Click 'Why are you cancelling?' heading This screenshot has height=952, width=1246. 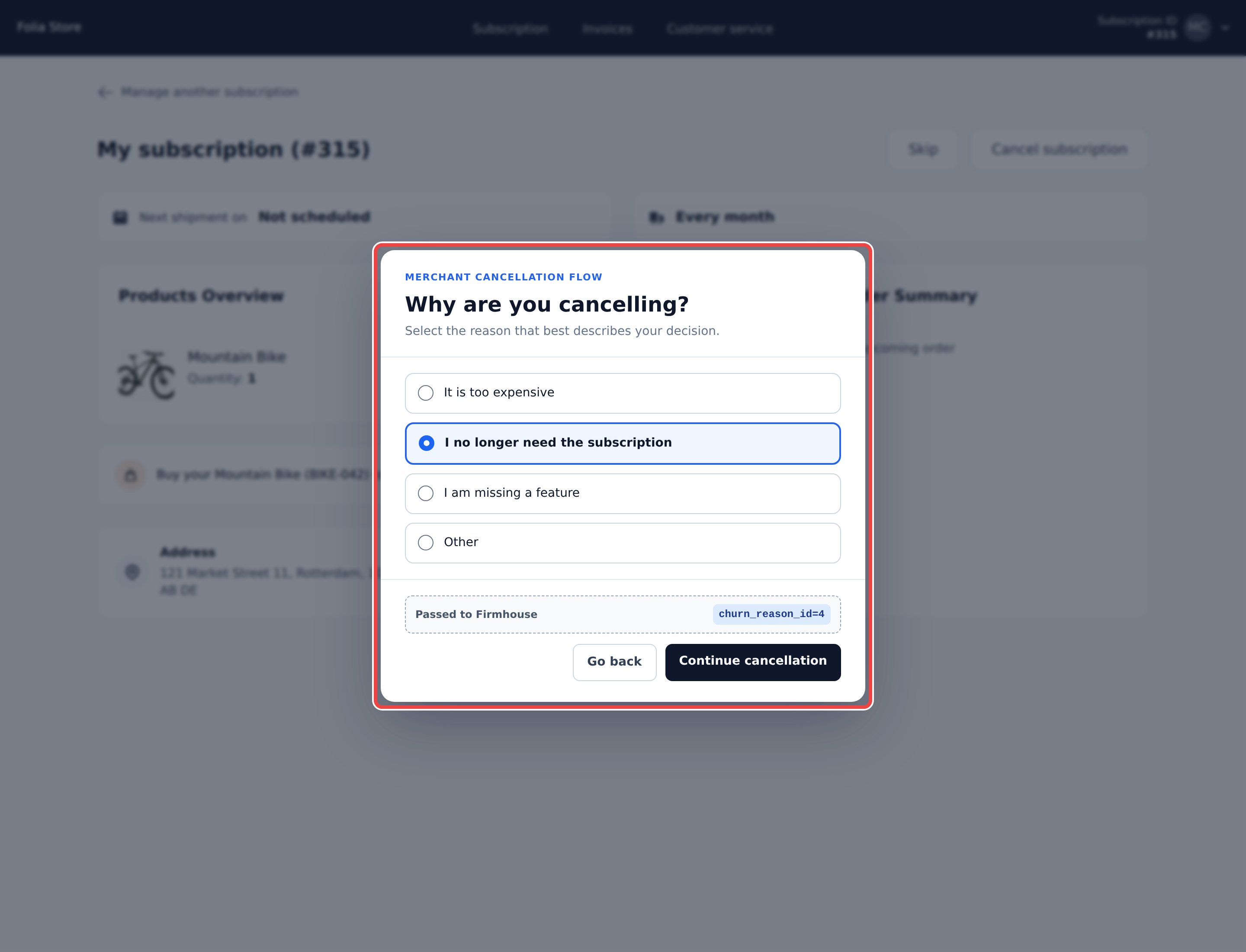tap(547, 304)
